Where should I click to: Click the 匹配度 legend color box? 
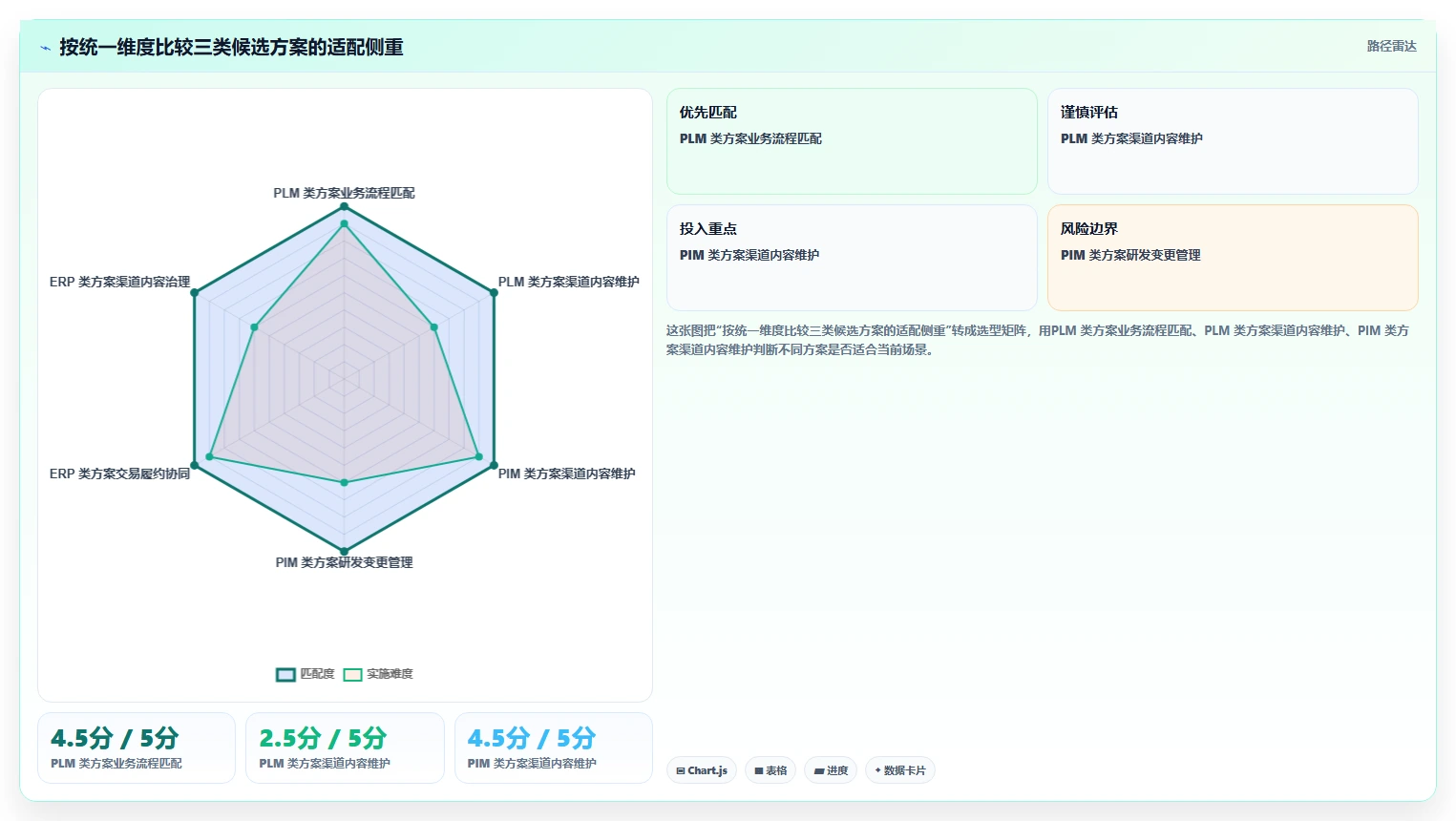285,675
